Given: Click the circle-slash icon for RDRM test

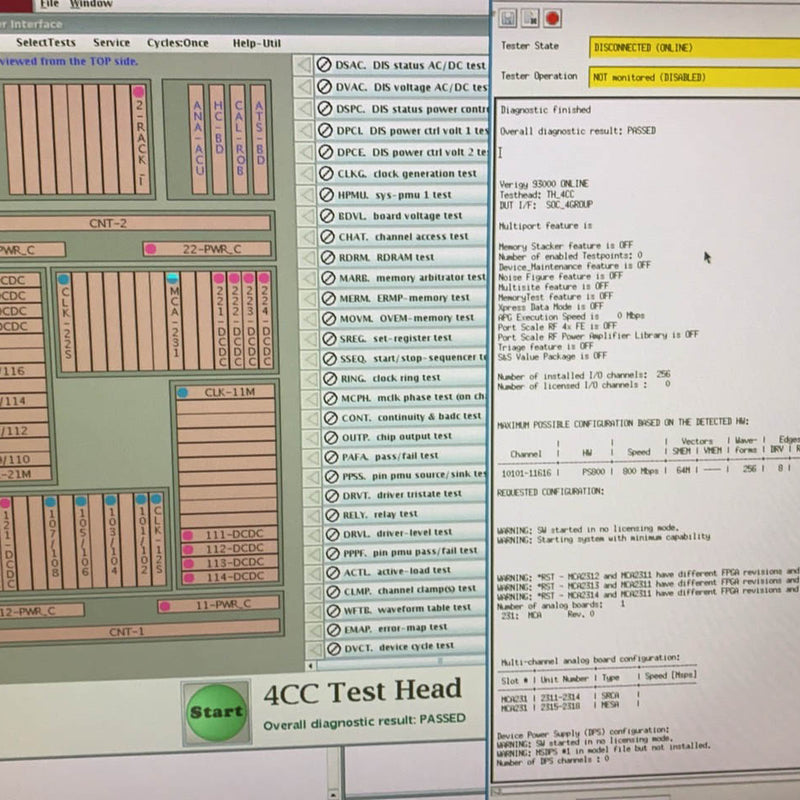Looking at the screenshot, I should (328, 257).
